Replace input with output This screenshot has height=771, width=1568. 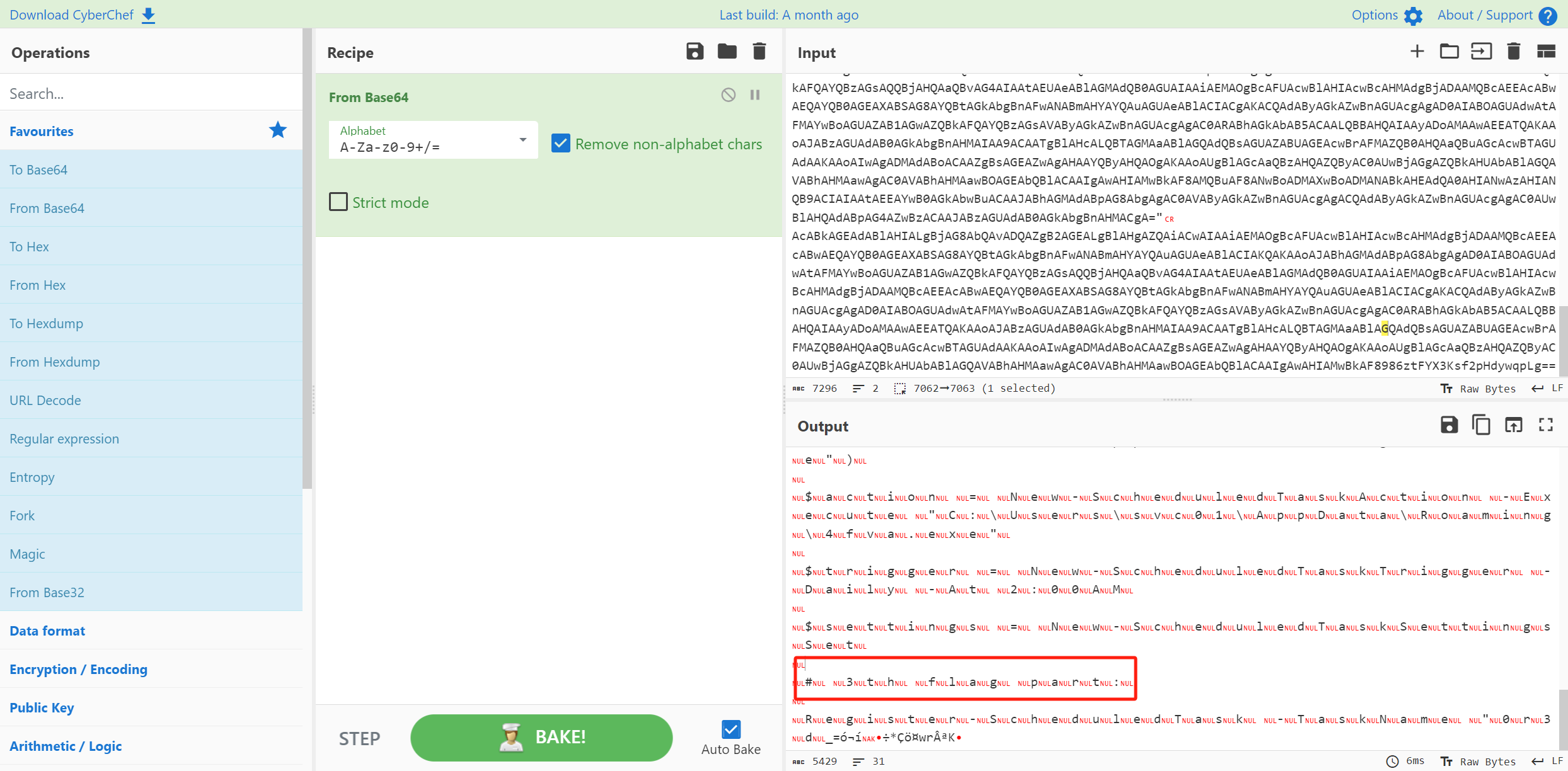tap(1513, 425)
